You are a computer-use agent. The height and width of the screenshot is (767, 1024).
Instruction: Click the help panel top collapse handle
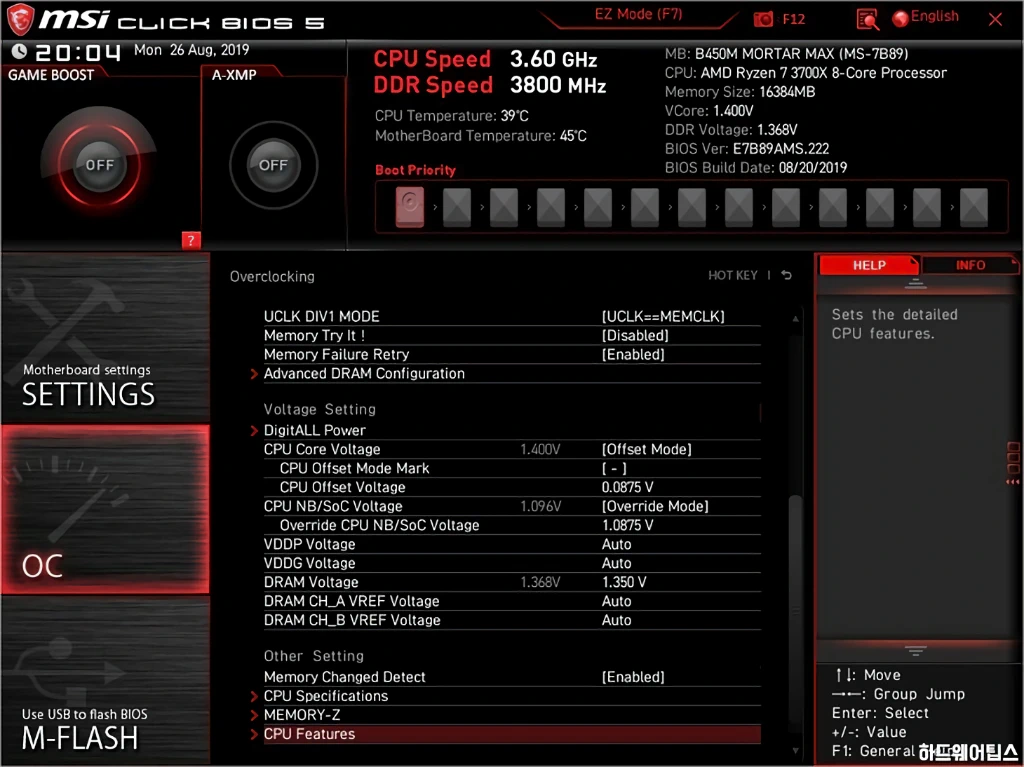click(915, 284)
